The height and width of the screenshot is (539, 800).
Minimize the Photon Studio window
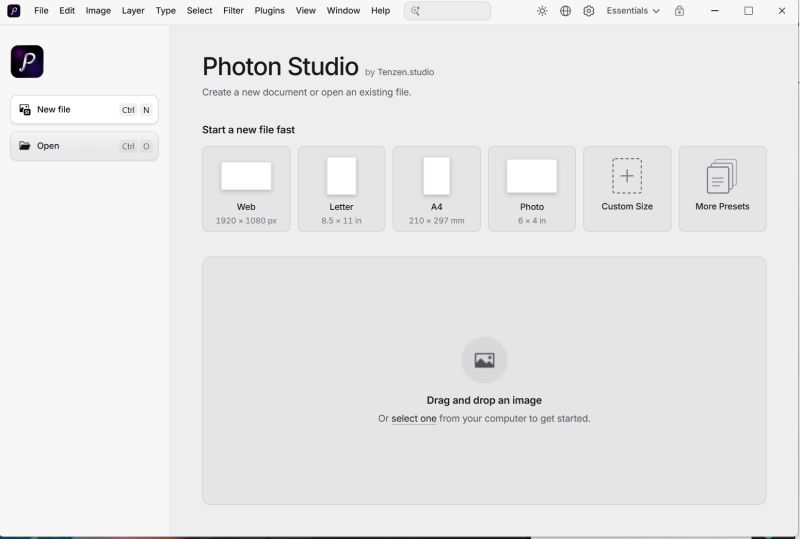point(715,11)
